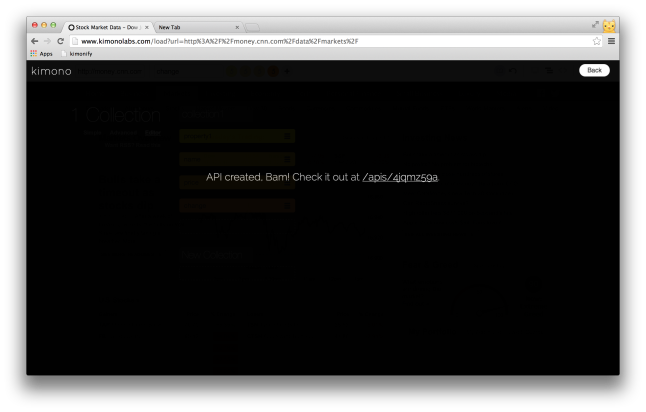
Task: Click the Chrome profile avatar icon
Action: coord(609,26)
